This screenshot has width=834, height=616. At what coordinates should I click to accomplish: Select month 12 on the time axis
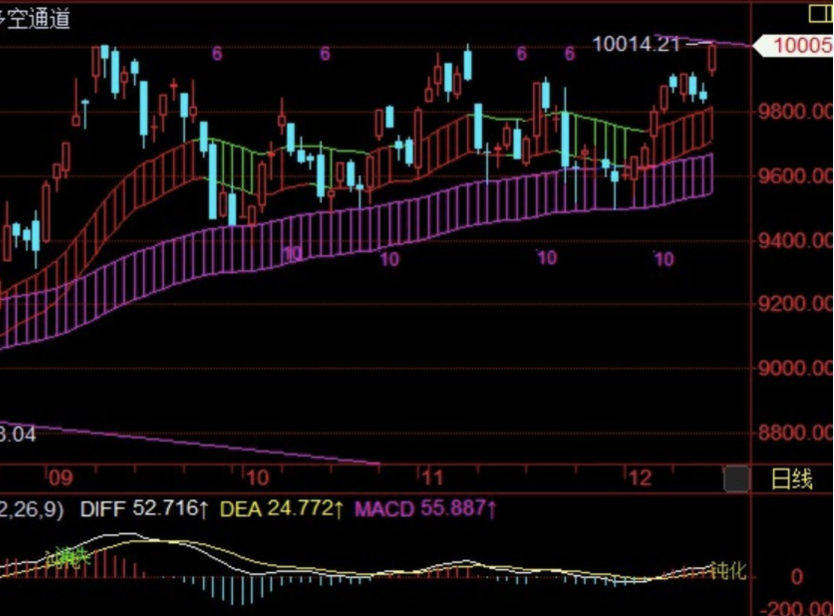(x=640, y=478)
